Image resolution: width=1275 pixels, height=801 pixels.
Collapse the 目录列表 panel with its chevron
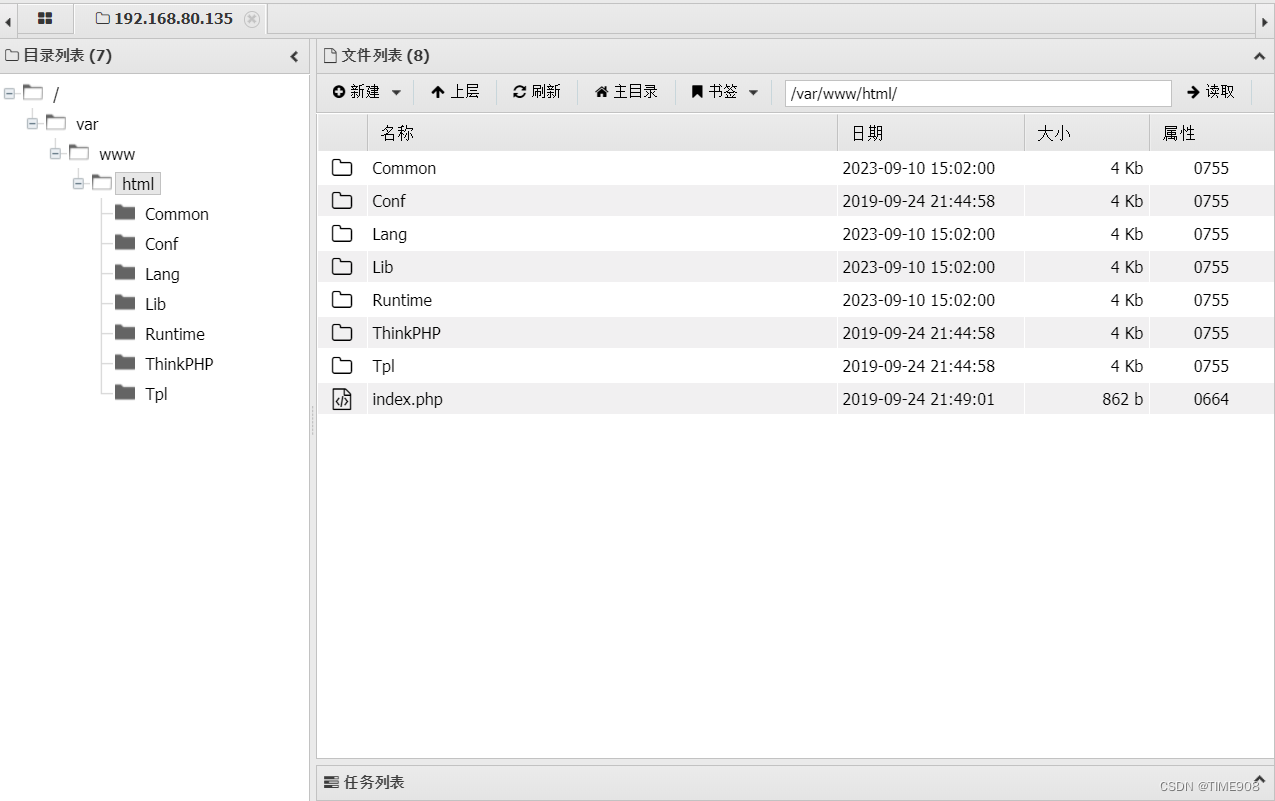pyautogui.click(x=293, y=57)
